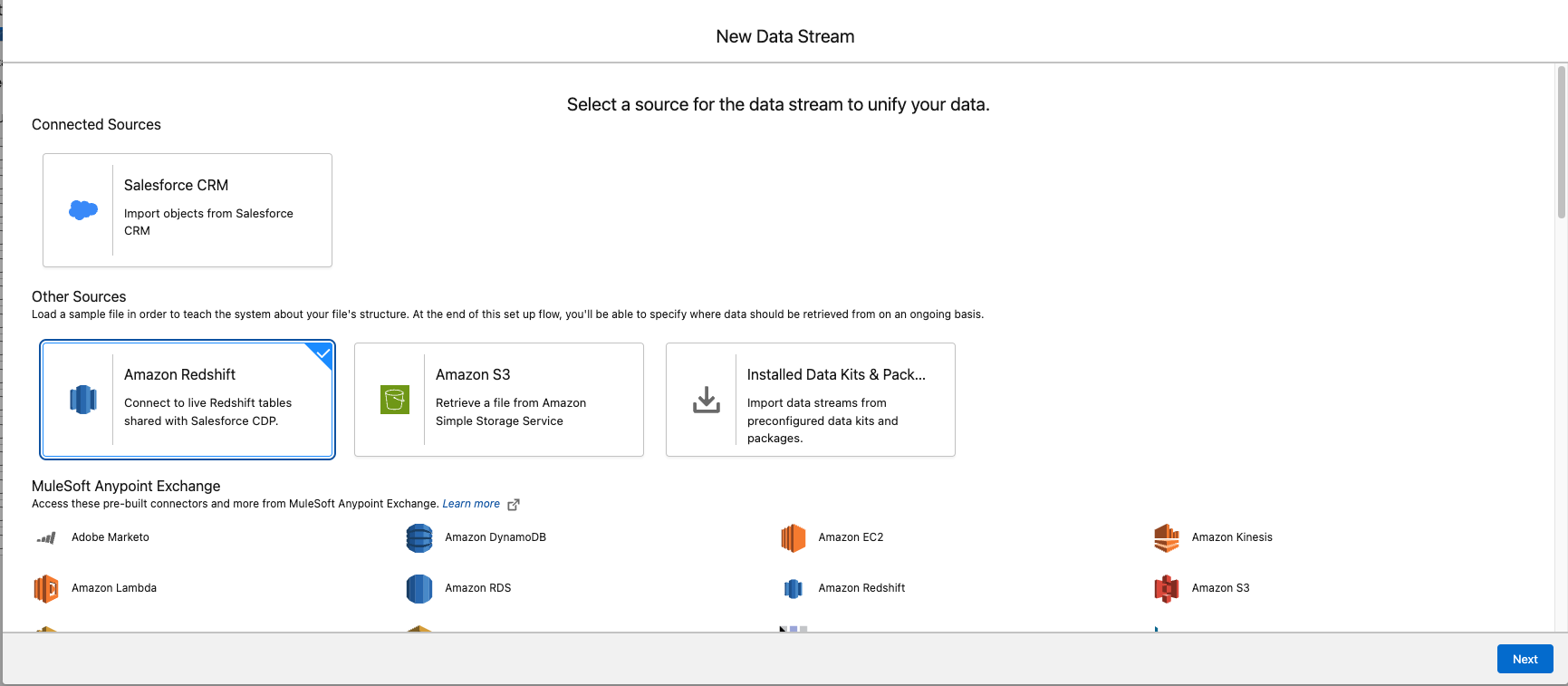The image size is (1568, 686).
Task: Select the Amazon S3 source card
Action: 499,400
